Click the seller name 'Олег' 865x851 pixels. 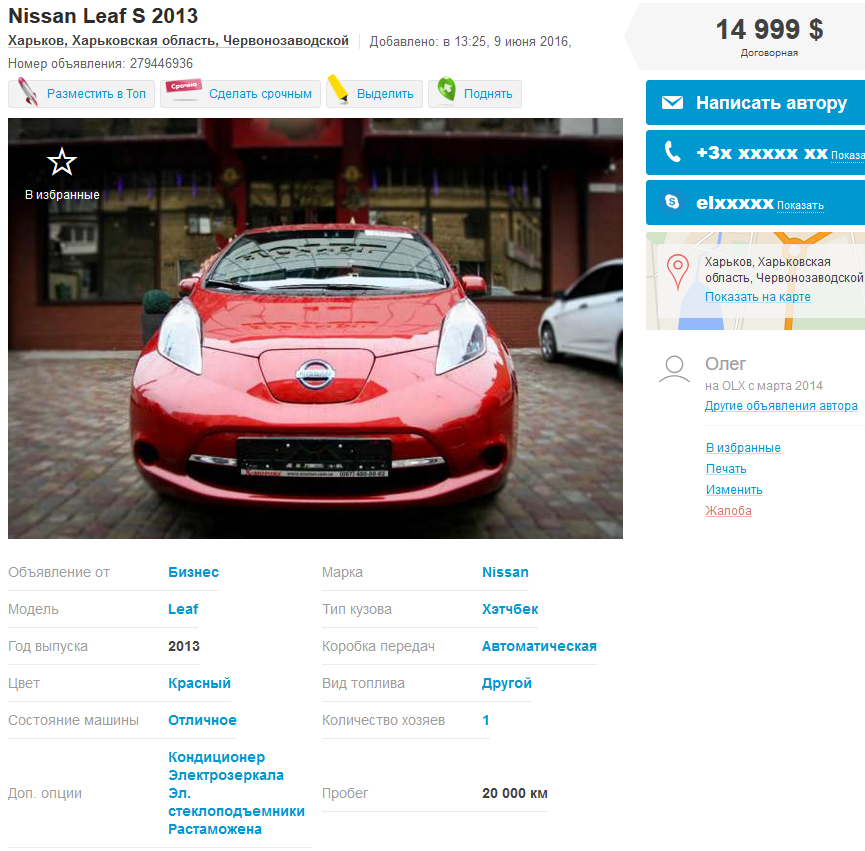tap(725, 364)
